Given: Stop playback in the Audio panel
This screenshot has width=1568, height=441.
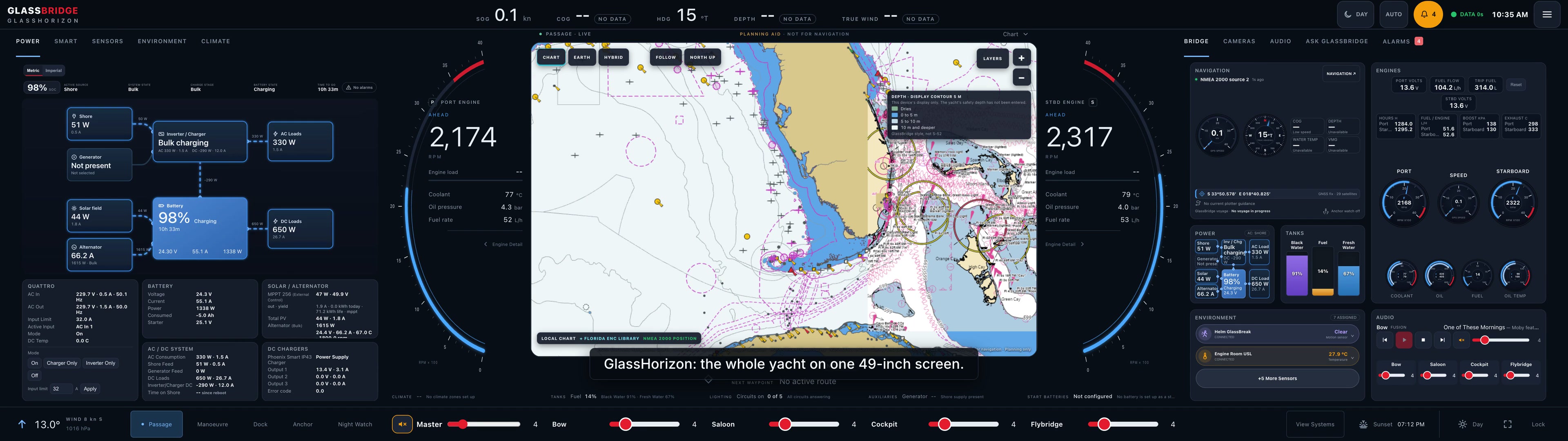Looking at the screenshot, I should (x=1423, y=340).
